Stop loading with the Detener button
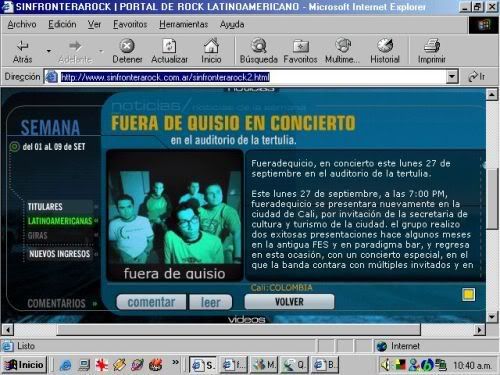 tap(127, 51)
